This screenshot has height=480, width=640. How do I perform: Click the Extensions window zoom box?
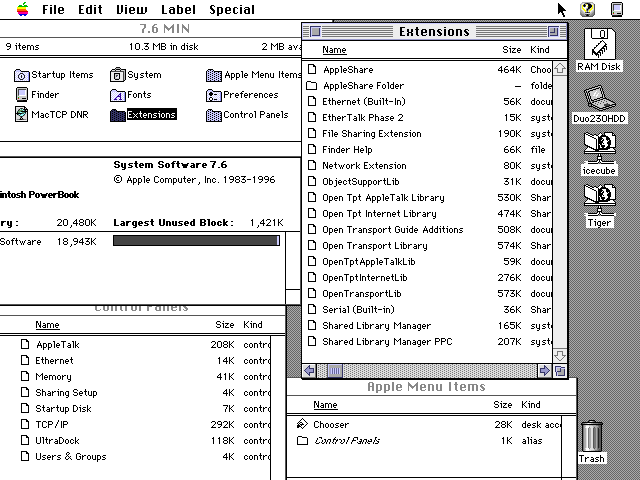tap(553, 31)
